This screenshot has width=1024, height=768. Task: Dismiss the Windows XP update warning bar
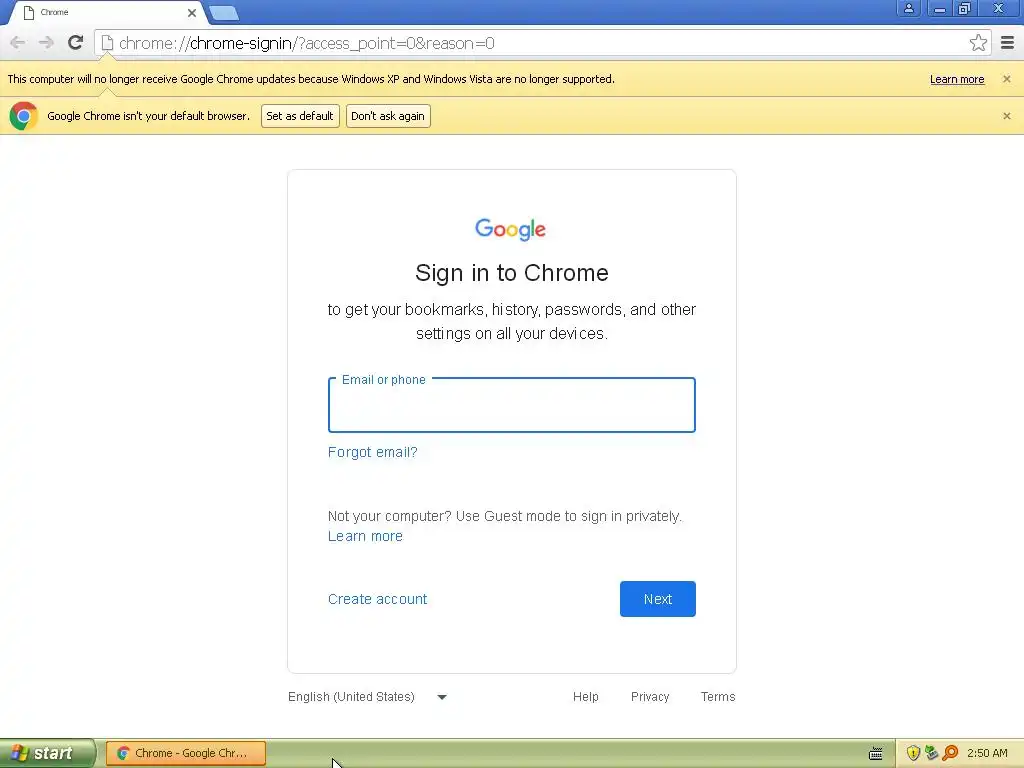pyautogui.click(x=1007, y=79)
